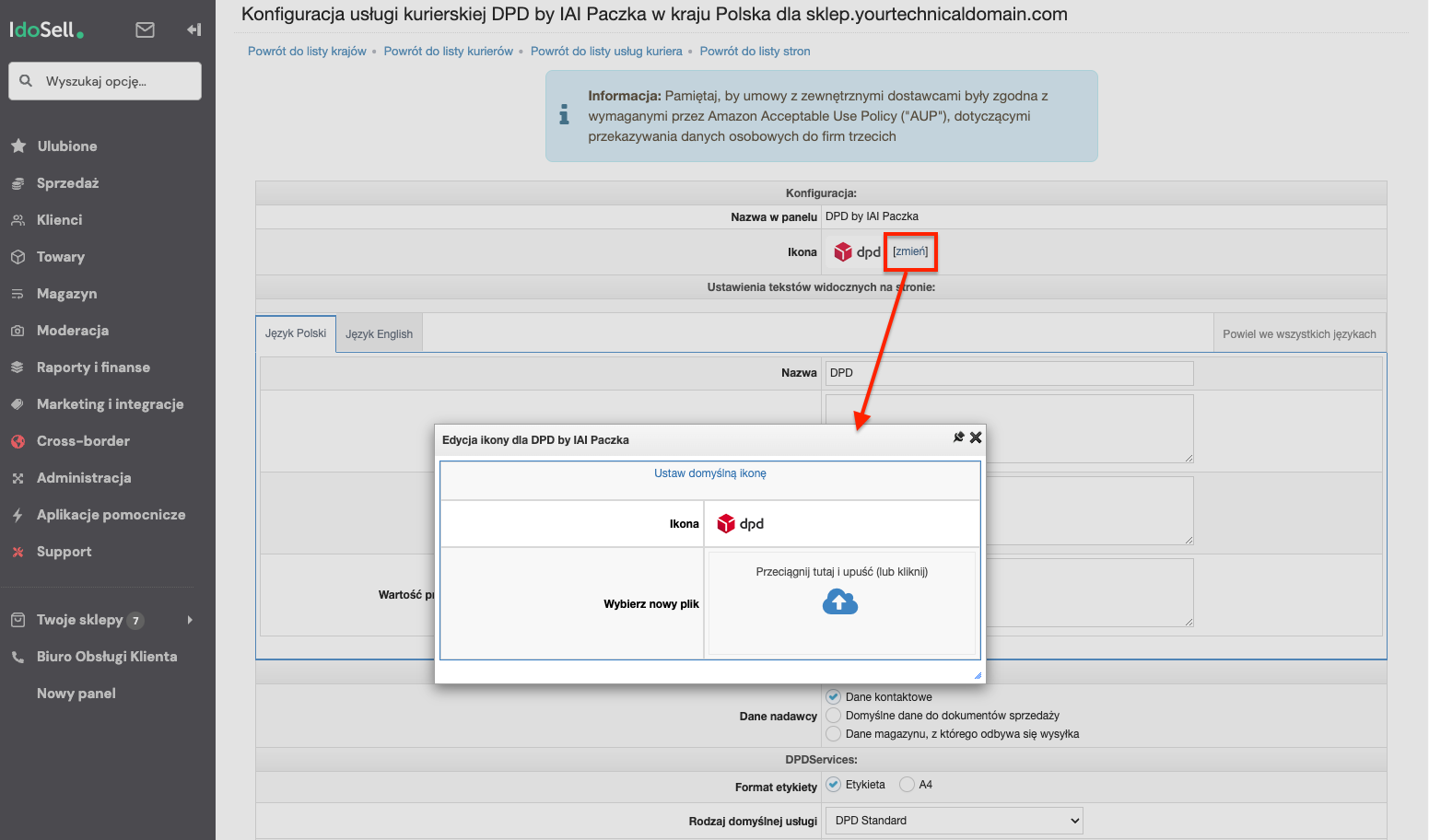
Task: Expand Twoje sklepy submenu arrow
Action: pos(190,620)
